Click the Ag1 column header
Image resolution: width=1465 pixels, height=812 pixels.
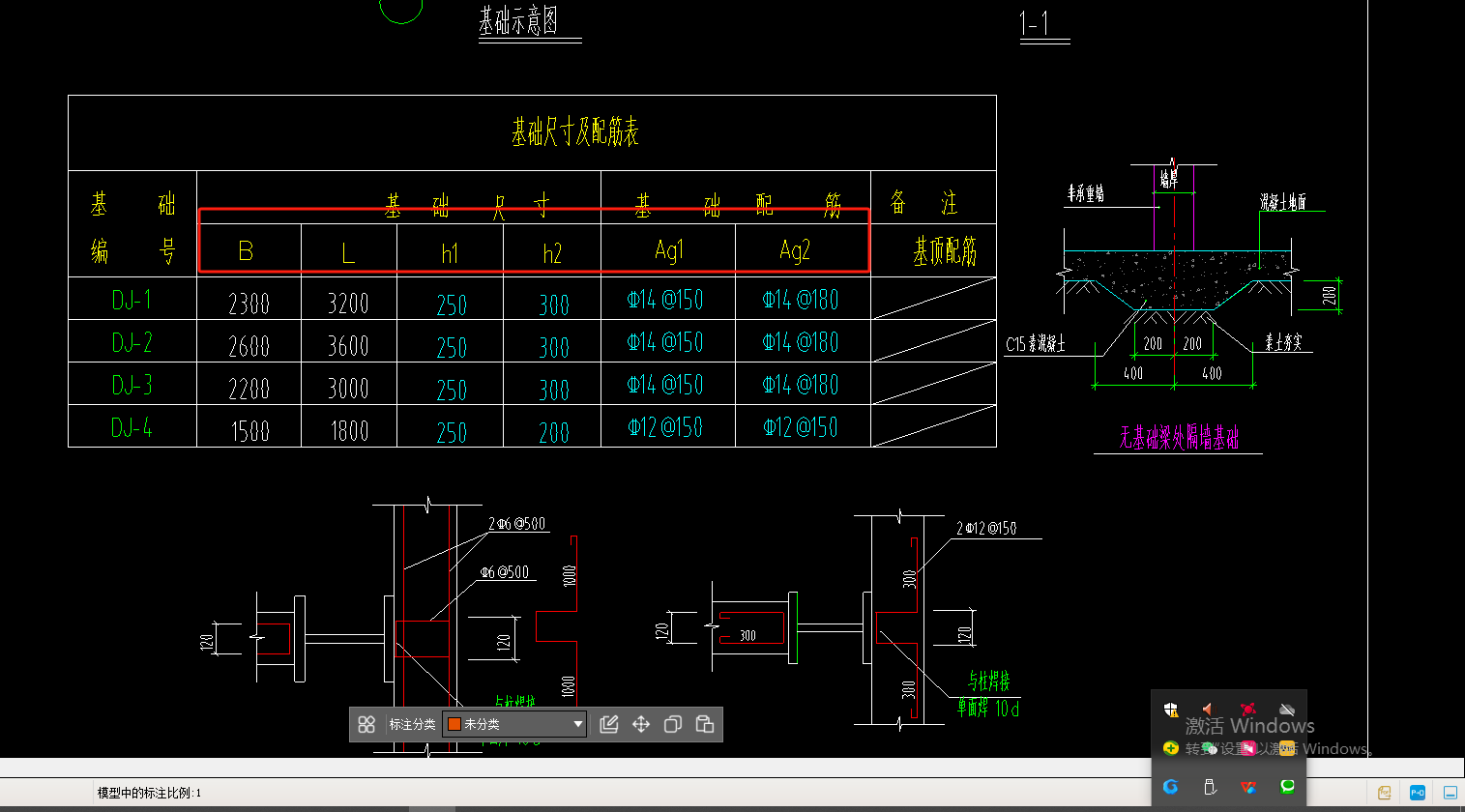click(669, 251)
